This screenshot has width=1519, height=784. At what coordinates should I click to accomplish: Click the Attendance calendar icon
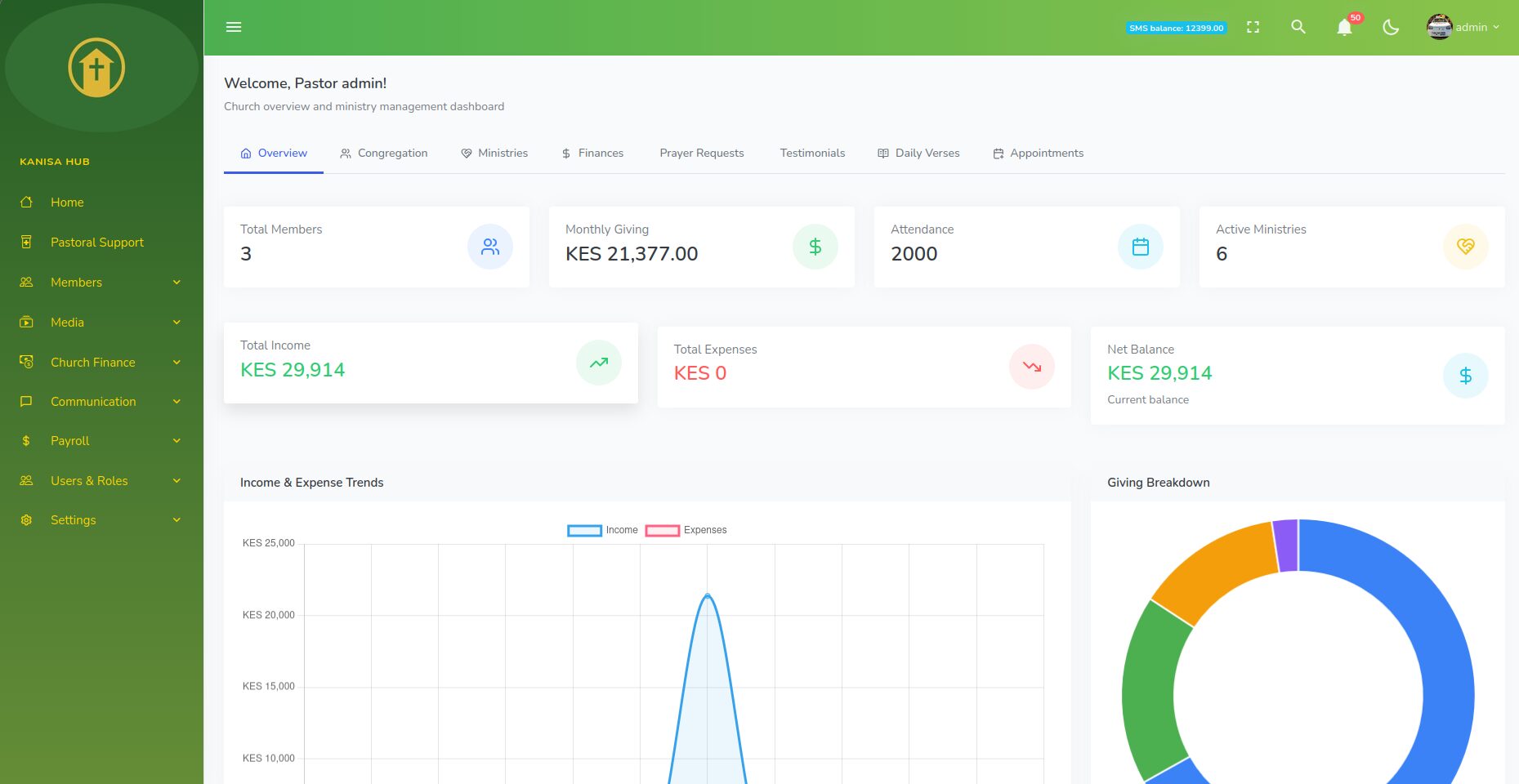tap(1141, 247)
